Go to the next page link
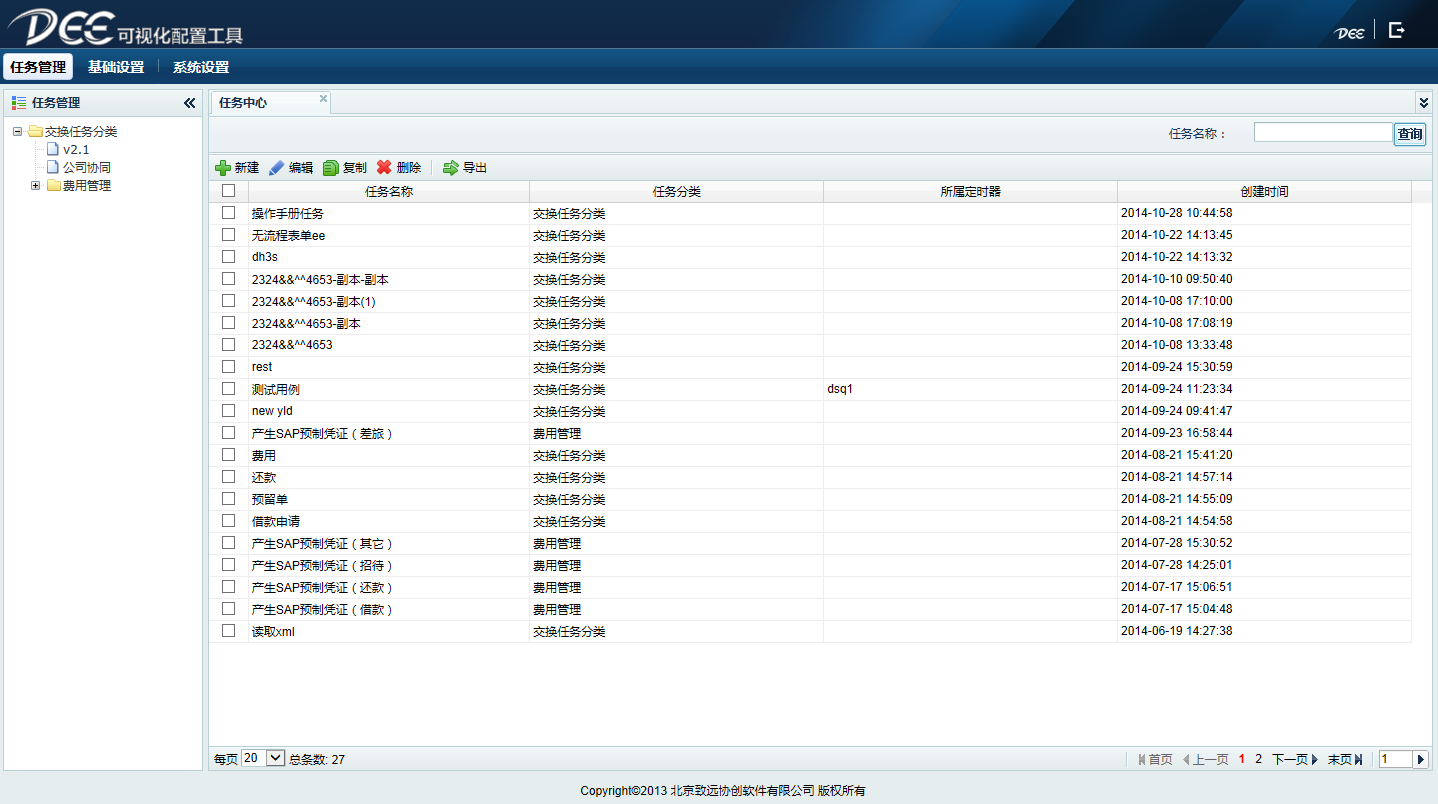Image resolution: width=1438 pixels, height=804 pixels. coord(1295,760)
